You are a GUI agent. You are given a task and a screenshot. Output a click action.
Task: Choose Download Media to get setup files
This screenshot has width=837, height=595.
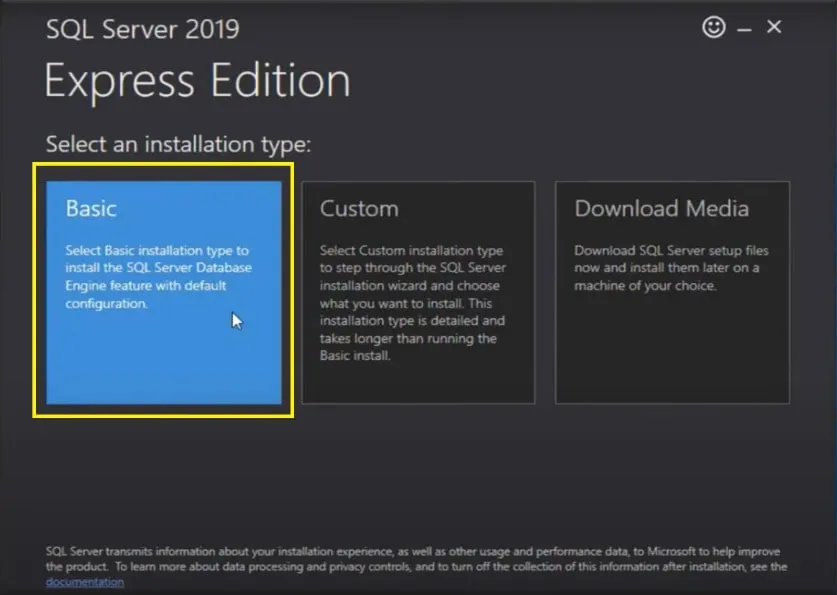[672, 290]
